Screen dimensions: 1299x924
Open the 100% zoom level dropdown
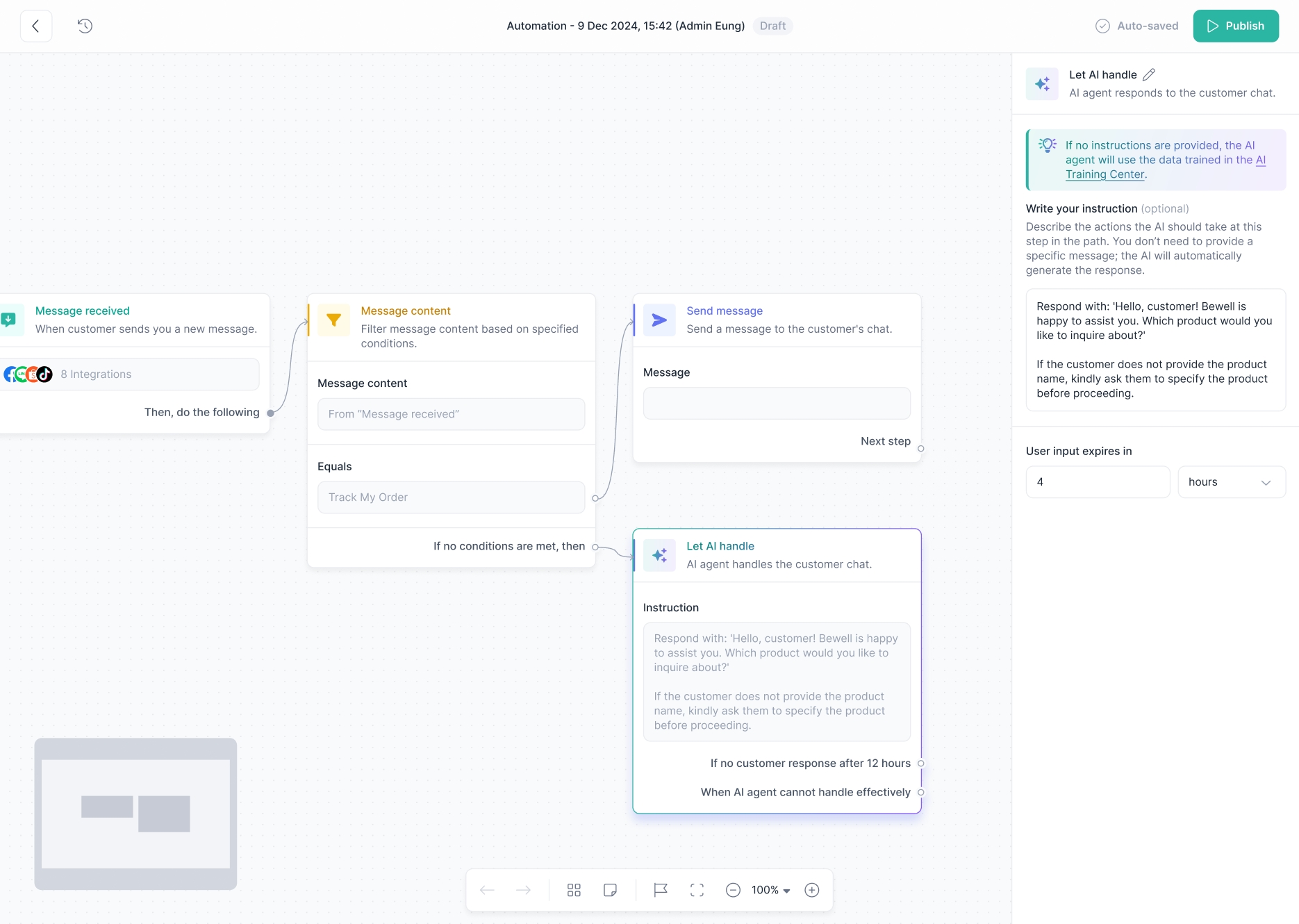point(771,890)
